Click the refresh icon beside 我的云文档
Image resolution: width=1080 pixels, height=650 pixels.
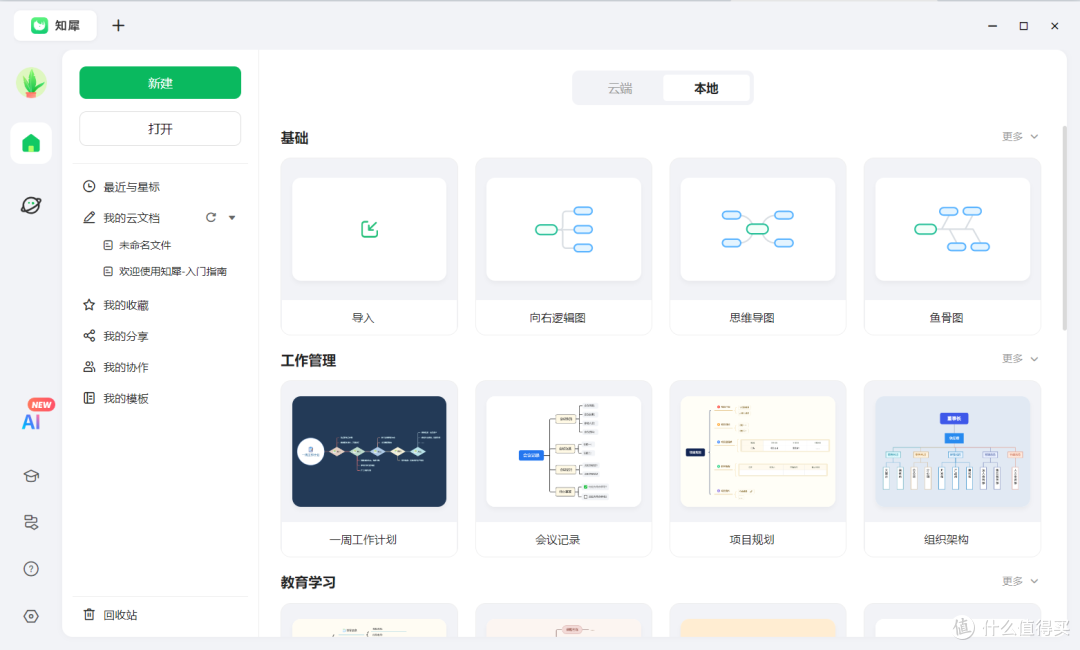[211, 218]
